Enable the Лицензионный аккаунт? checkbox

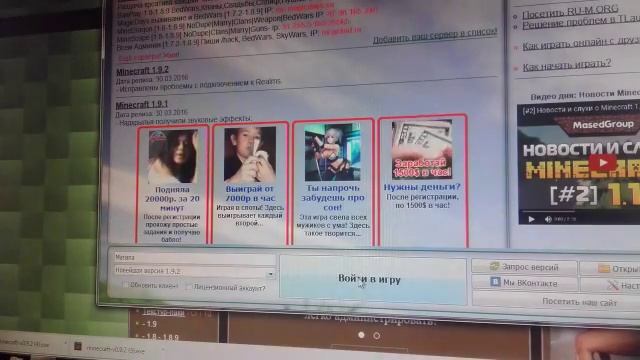point(189,287)
